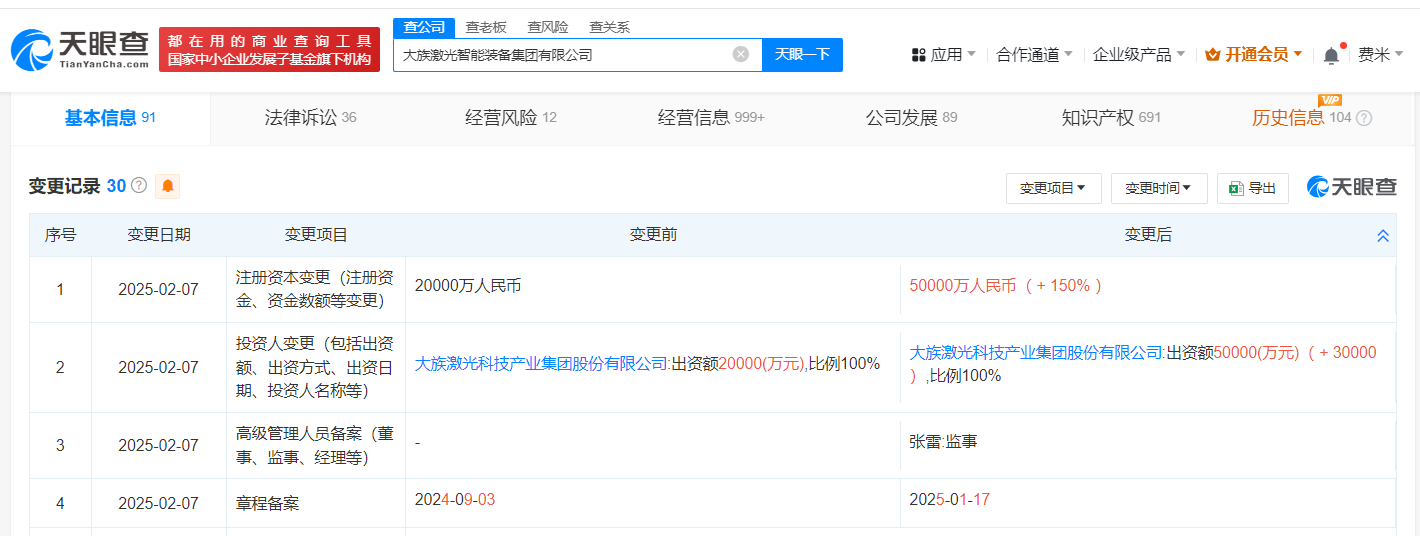Viewport: 1420px width, 536px height.
Task: Switch to the 基本信息 tab
Action: [x=110, y=118]
